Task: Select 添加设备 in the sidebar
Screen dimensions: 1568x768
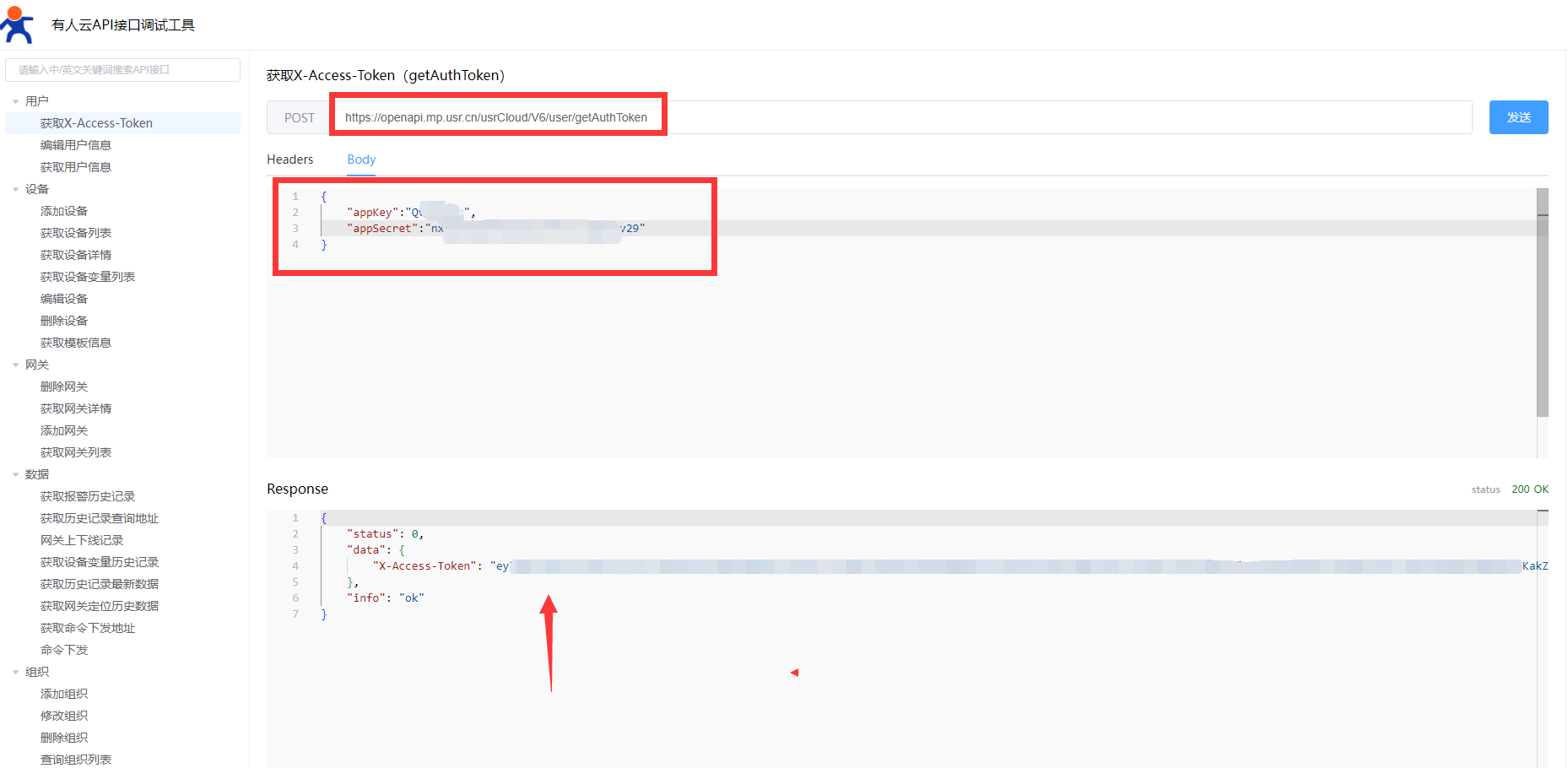Action: [64, 211]
